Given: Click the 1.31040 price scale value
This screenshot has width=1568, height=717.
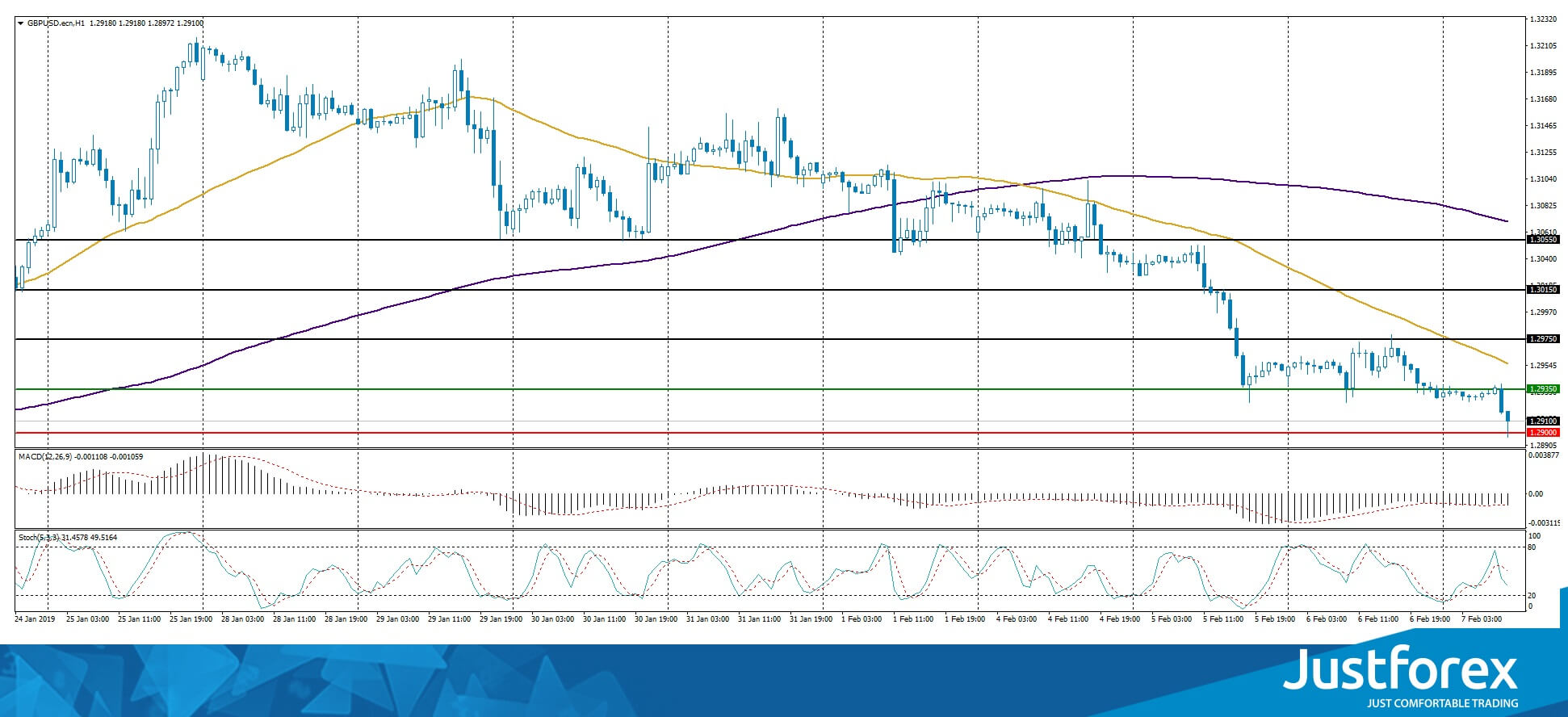Looking at the screenshot, I should pos(1543,179).
